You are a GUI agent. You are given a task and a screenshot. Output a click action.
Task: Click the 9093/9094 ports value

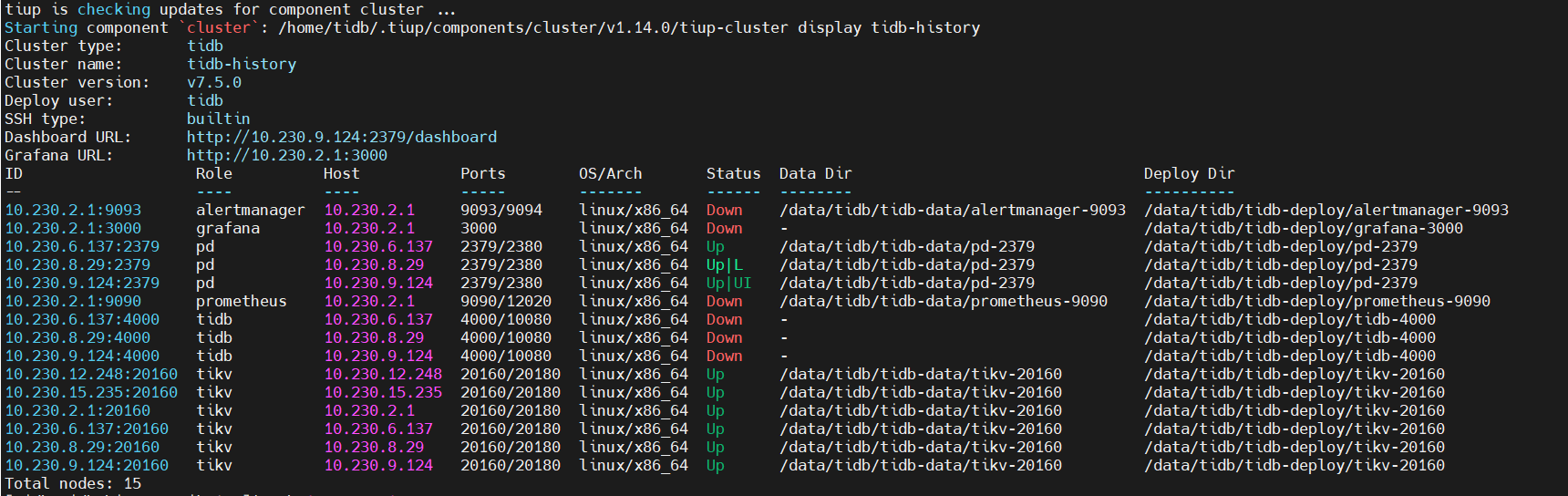pyautogui.click(x=501, y=210)
